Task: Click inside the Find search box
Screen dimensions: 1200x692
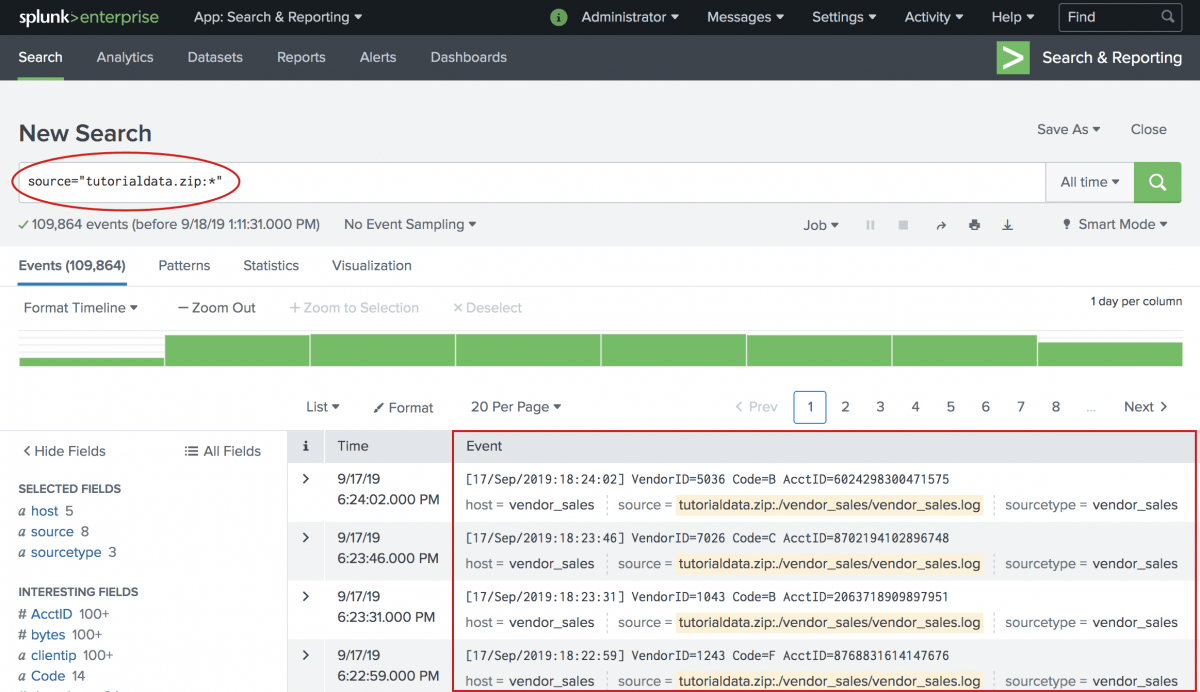Action: tap(1110, 17)
